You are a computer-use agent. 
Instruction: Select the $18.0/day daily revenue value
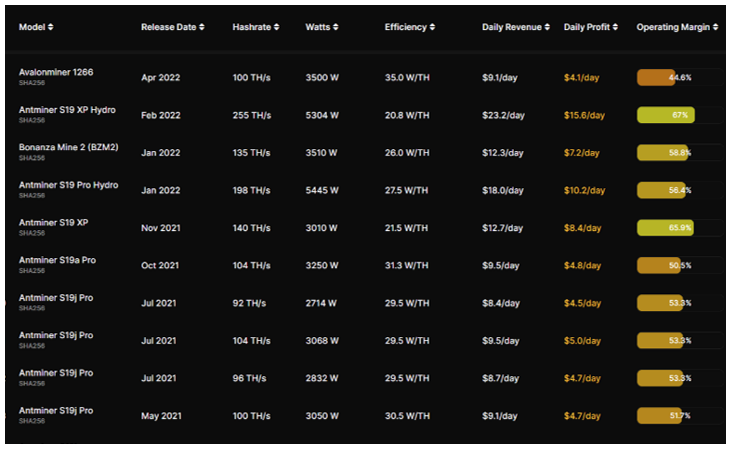pyautogui.click(x=503, y=190)
